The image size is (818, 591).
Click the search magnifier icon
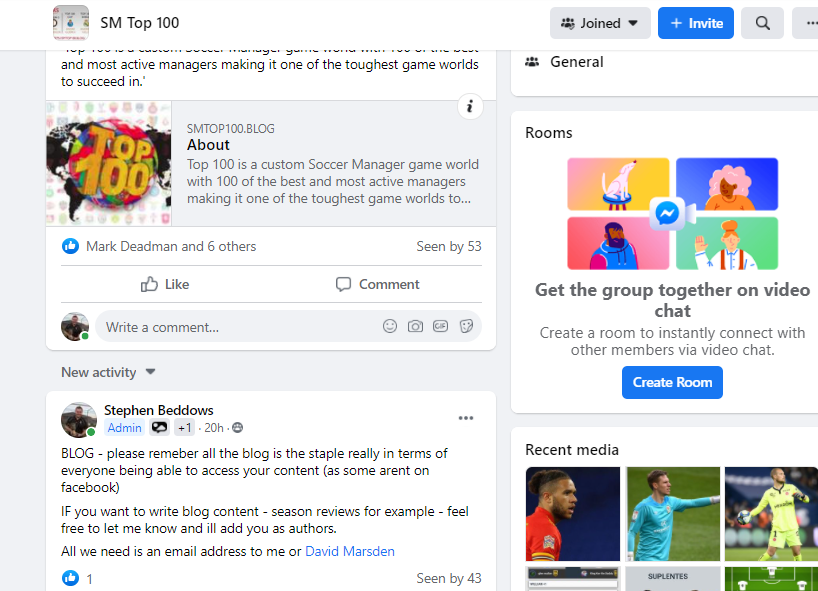tap(762, 23)
